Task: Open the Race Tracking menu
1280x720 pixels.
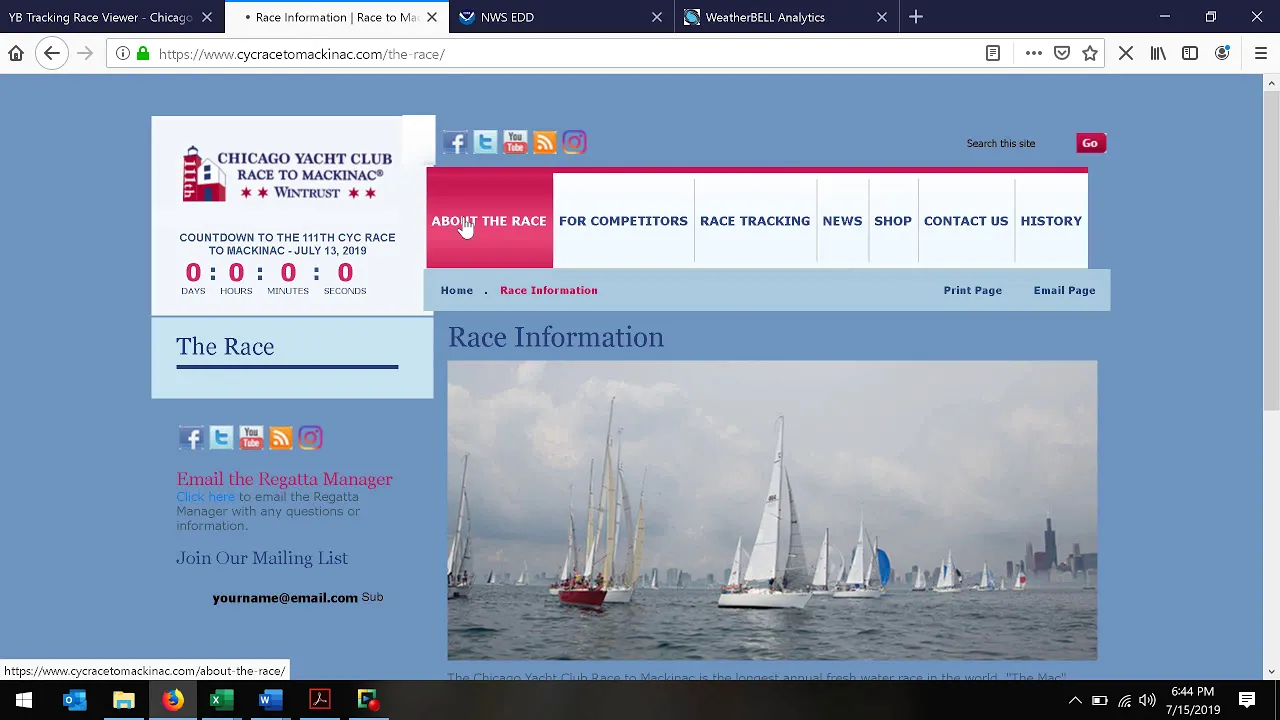Action: [x=755, y=221]
